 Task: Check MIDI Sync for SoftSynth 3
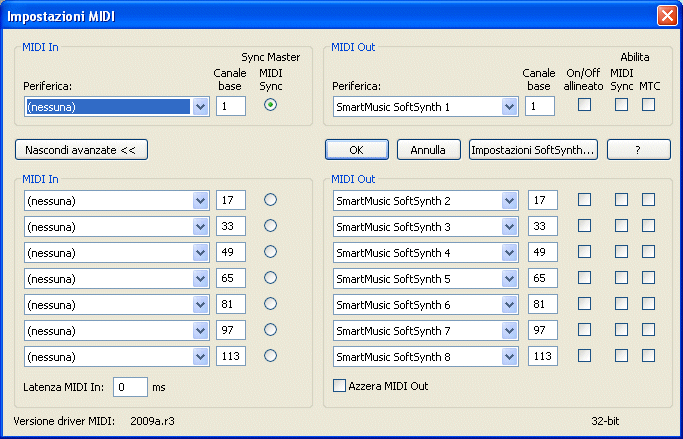[x=621, y=226]
